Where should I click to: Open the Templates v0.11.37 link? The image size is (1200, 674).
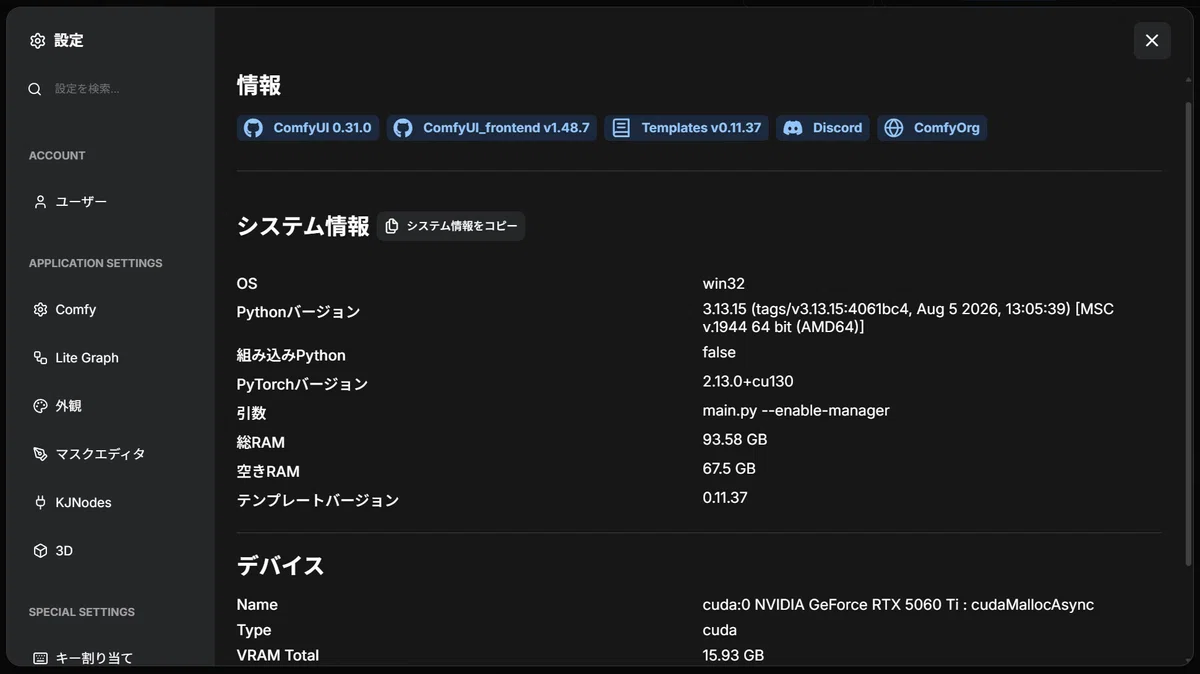(686, 128)
